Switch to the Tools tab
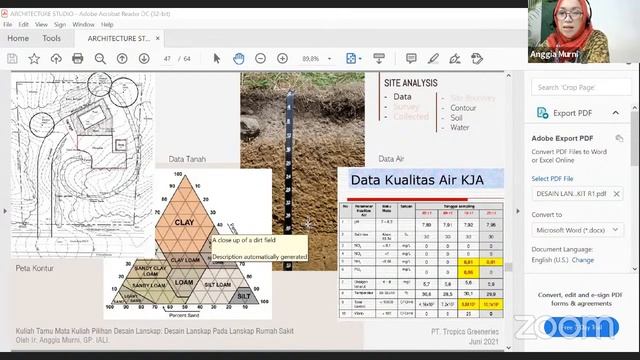The width and height of the screenshot is (640, 360). coord(51,38)
